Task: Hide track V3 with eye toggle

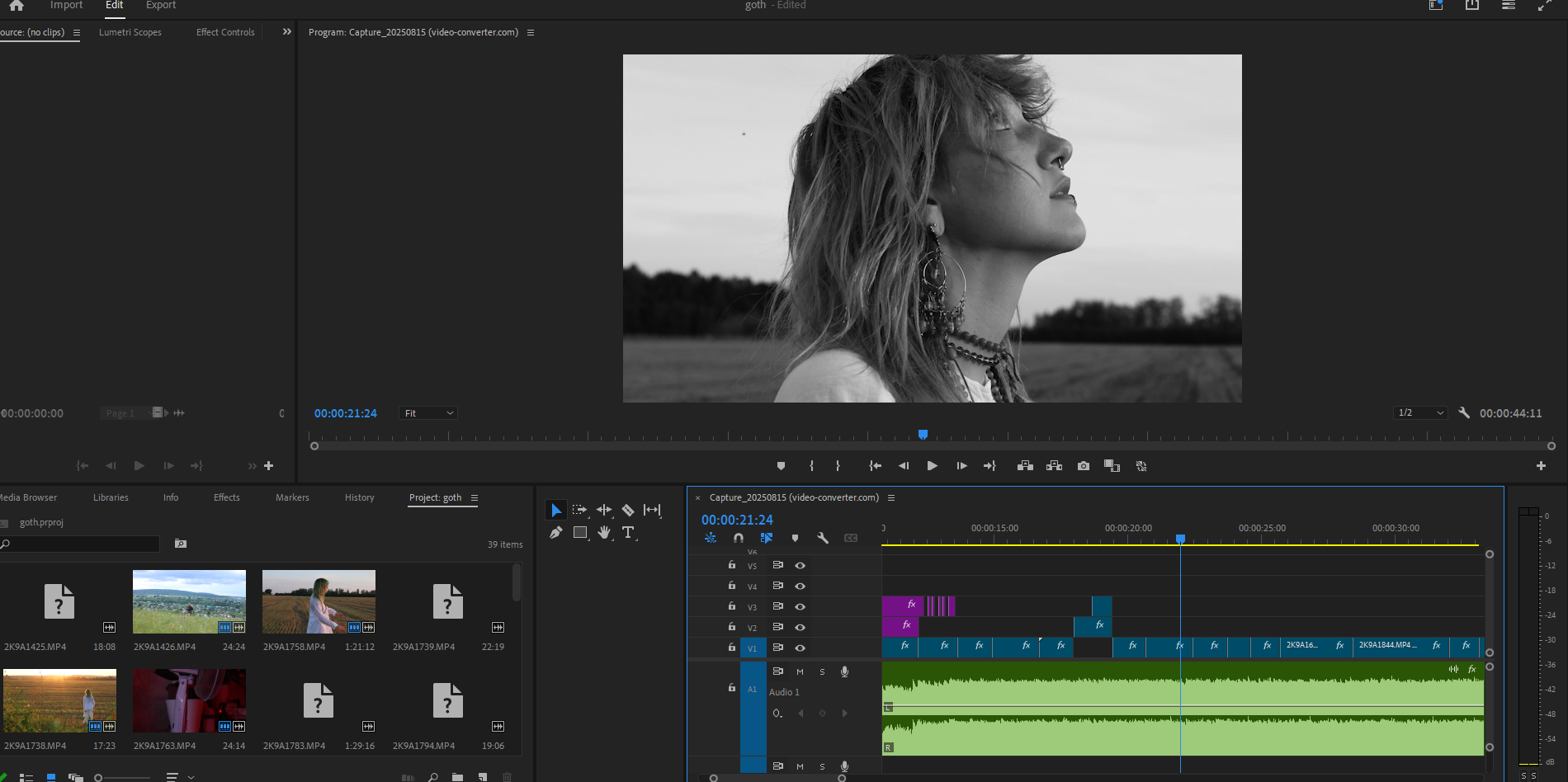Action: point(800,606)
